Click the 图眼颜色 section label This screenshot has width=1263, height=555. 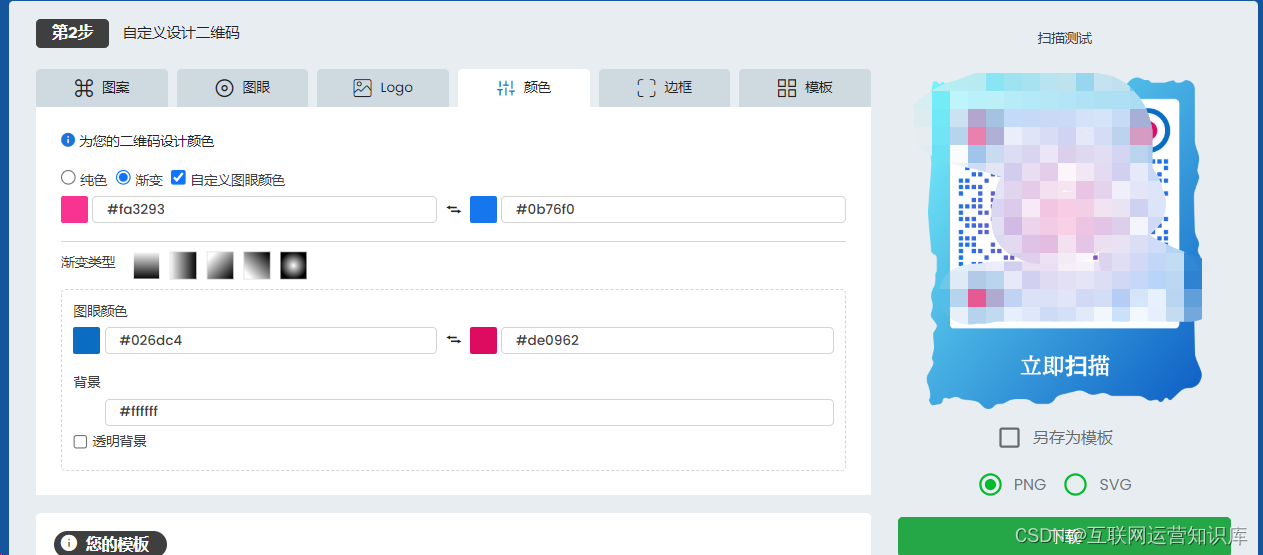[100, 312]
